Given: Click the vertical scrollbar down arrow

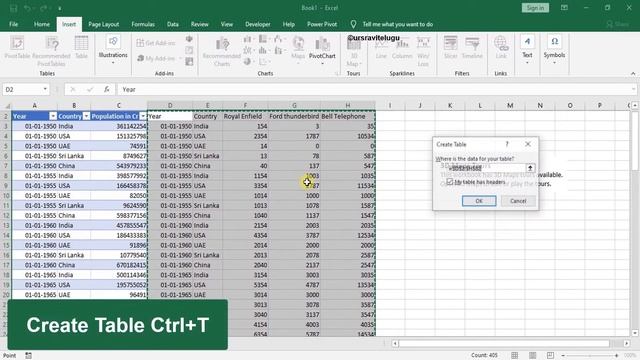Looking at the screenshot, I should tap(635, 333).
